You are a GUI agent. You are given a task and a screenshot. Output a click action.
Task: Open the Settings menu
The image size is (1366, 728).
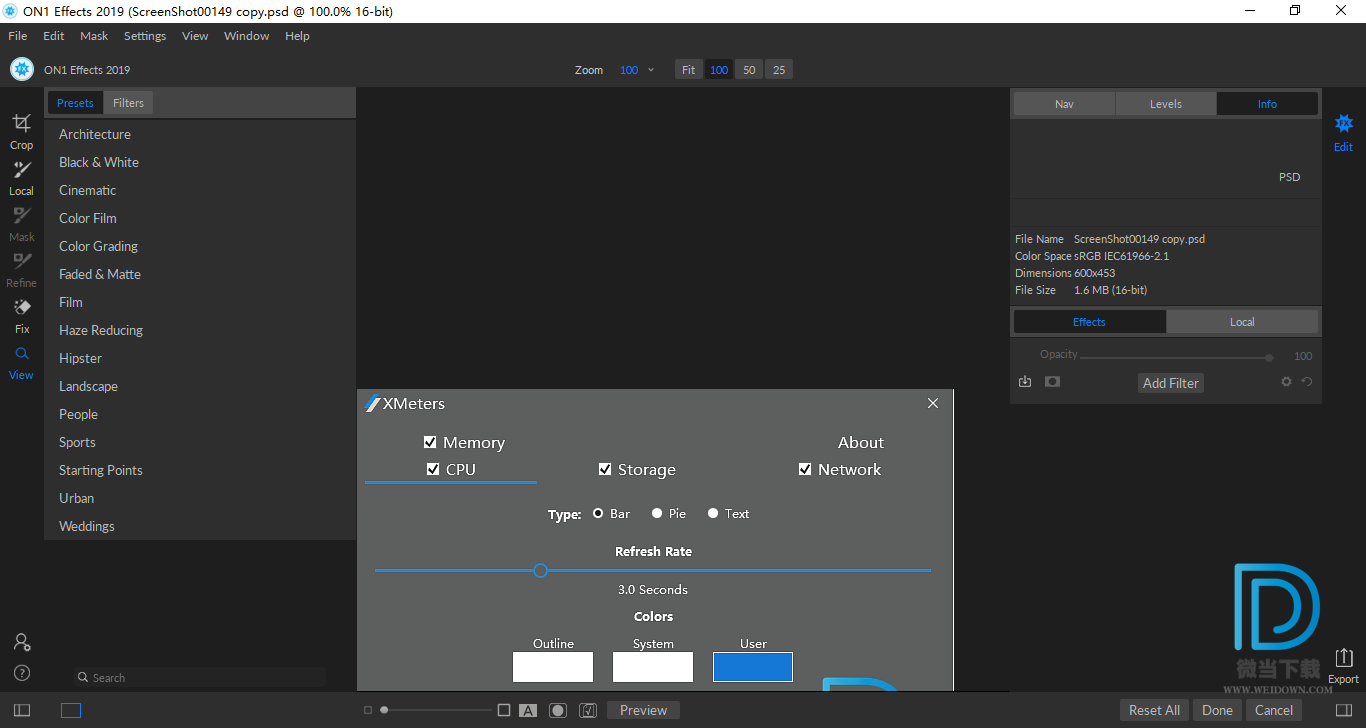click(x=145, y=36)
